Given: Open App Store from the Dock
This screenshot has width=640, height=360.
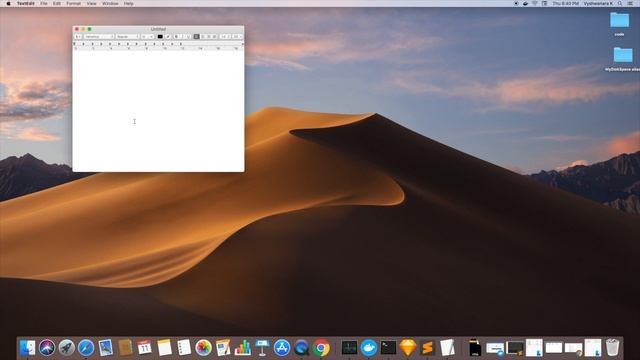Looking at the screenshot, I should coord(282,348).
